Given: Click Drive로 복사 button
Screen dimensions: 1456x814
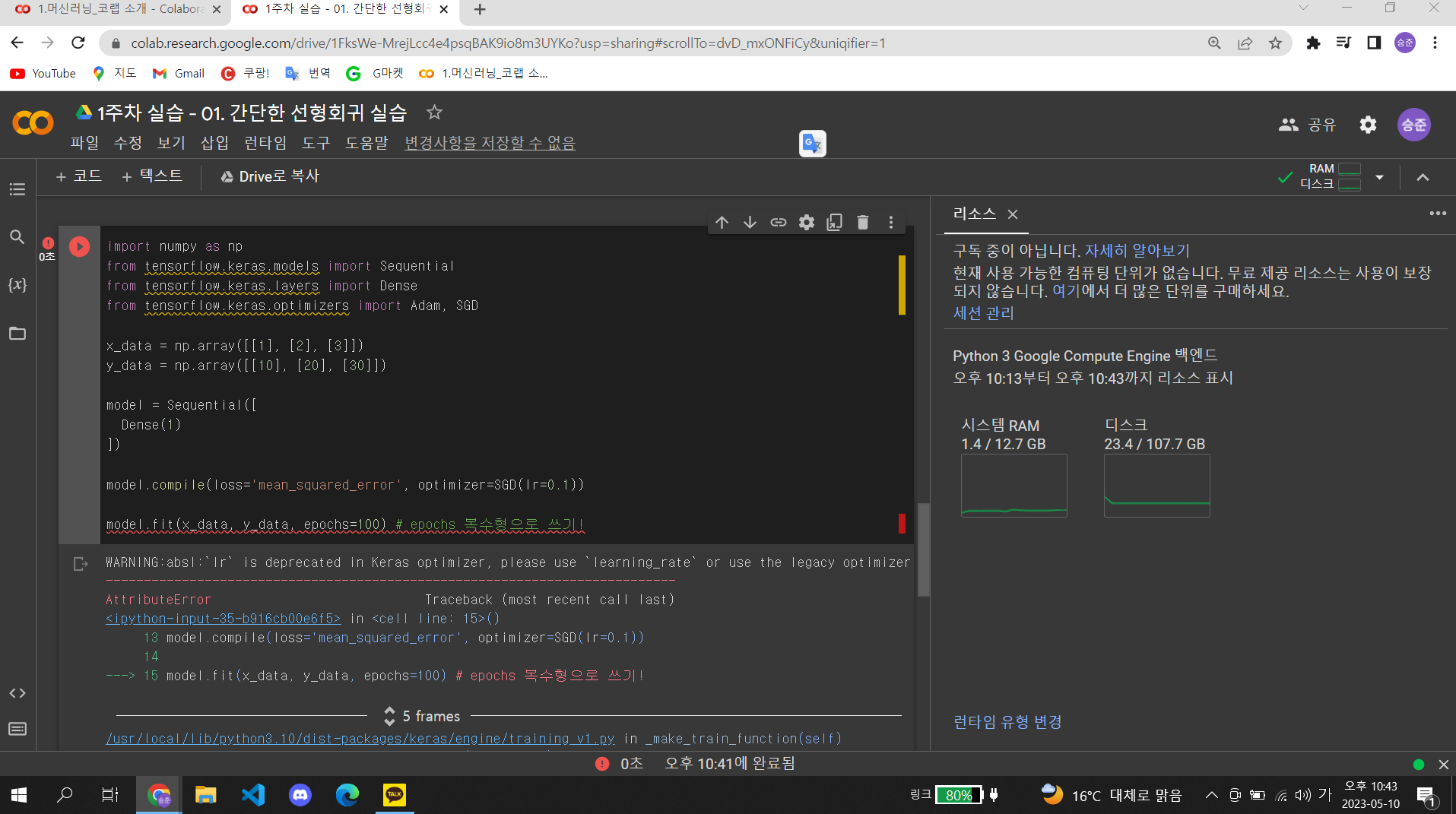Looking at the screenshot, I should click(269, 176).
